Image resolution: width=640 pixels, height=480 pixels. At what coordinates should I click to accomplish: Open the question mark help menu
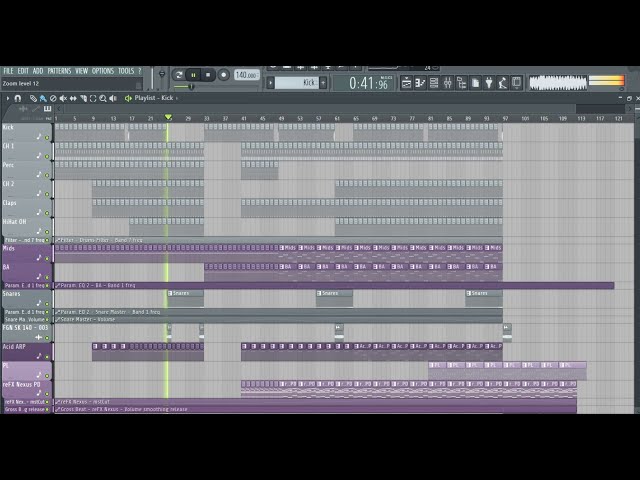140,71
